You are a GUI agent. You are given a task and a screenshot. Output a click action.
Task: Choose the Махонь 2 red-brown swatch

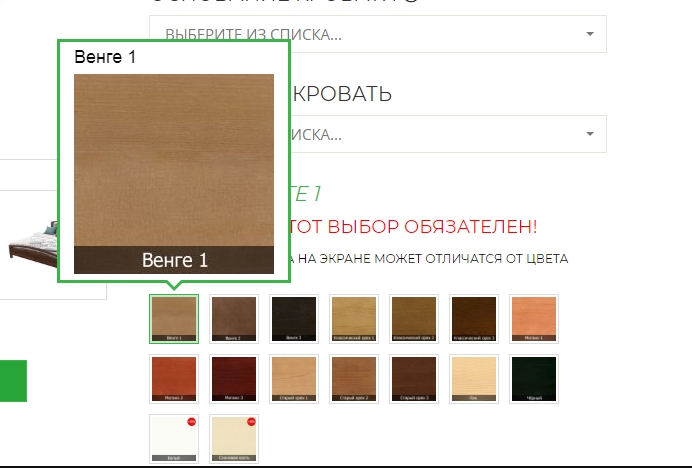[174, 379]
